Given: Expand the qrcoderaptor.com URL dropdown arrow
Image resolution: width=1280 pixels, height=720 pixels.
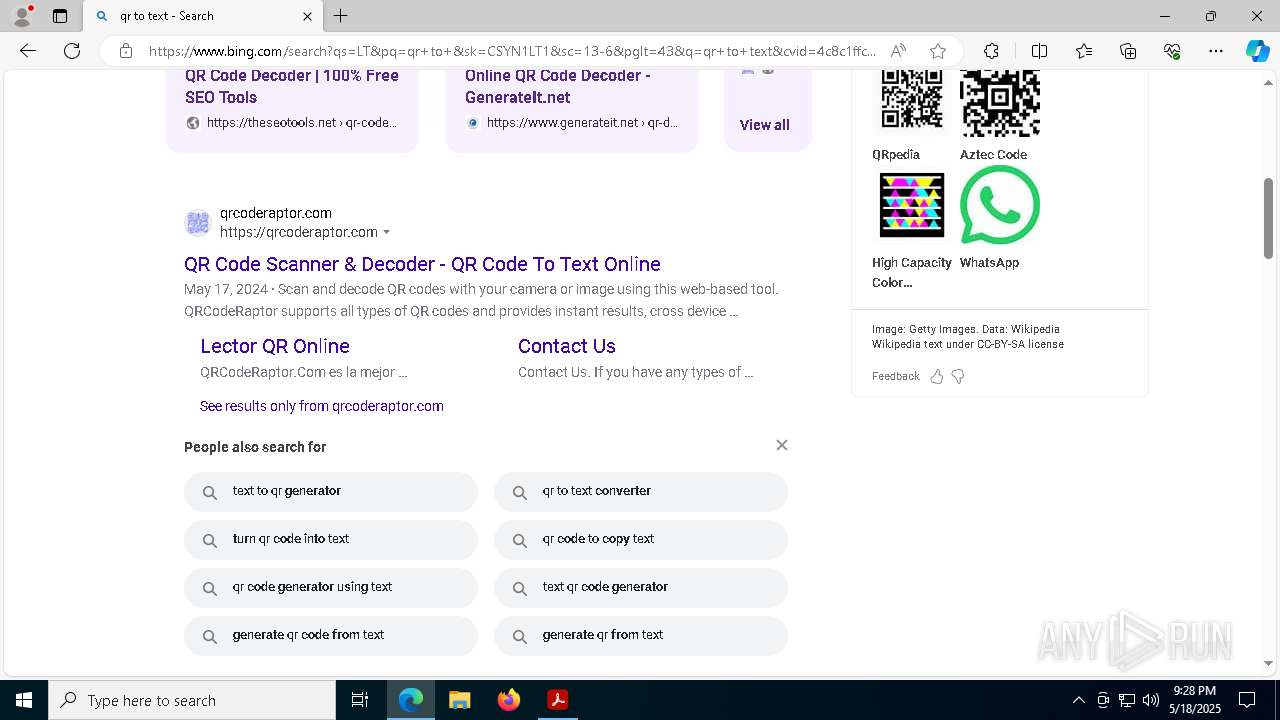Looking at the screenshot, I should pos(386,233).
